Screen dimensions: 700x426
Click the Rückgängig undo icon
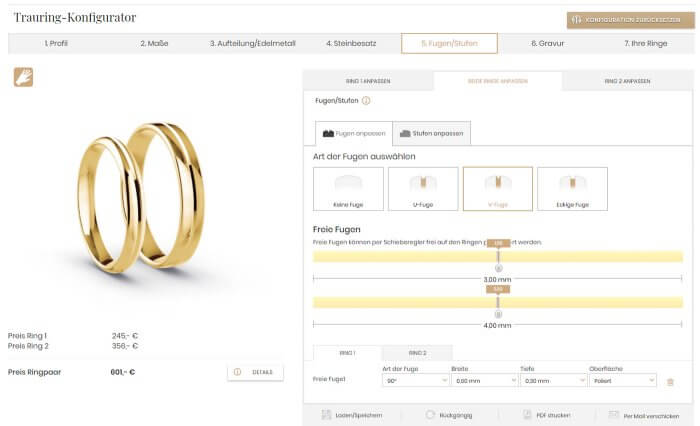pos(429,415)
